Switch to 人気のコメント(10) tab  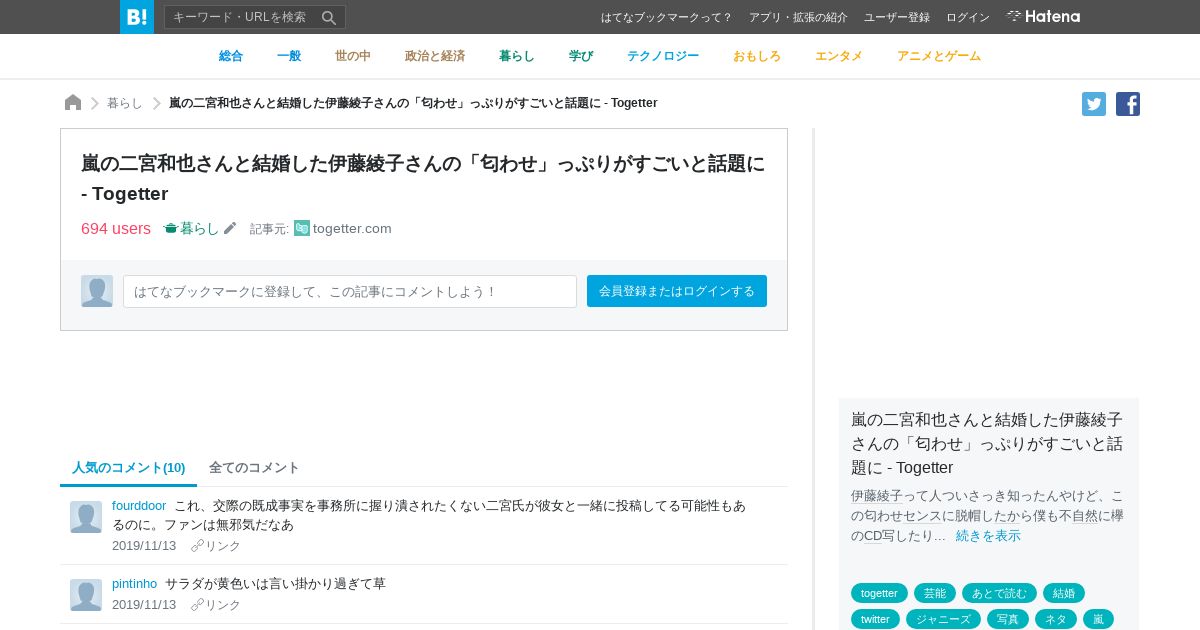coord(129,467)
